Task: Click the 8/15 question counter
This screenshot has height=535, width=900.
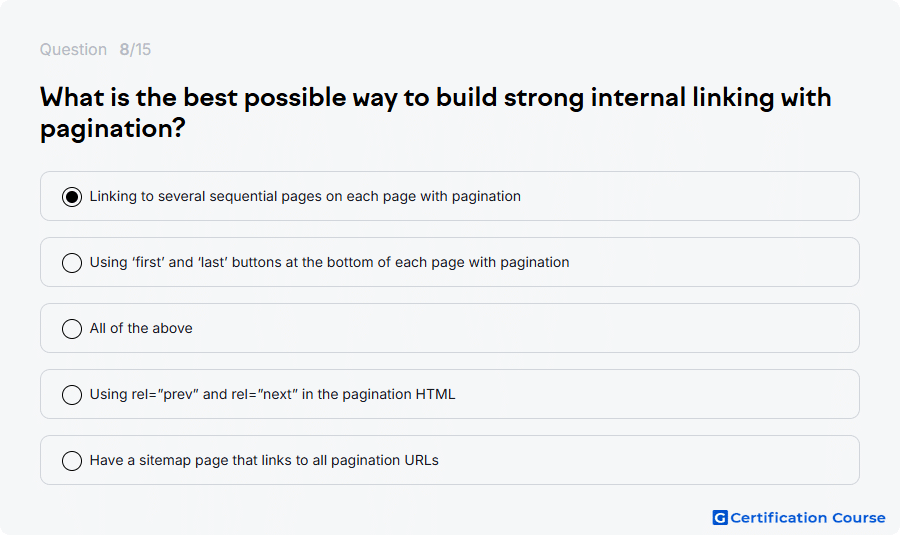Action: tap(135, 49)
